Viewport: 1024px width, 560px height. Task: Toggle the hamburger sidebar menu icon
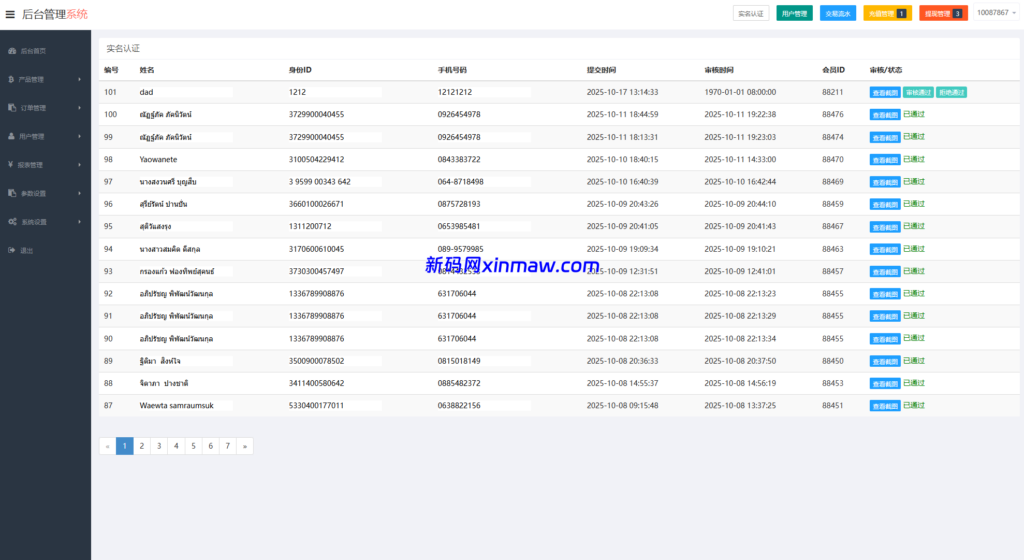[10, 14]
